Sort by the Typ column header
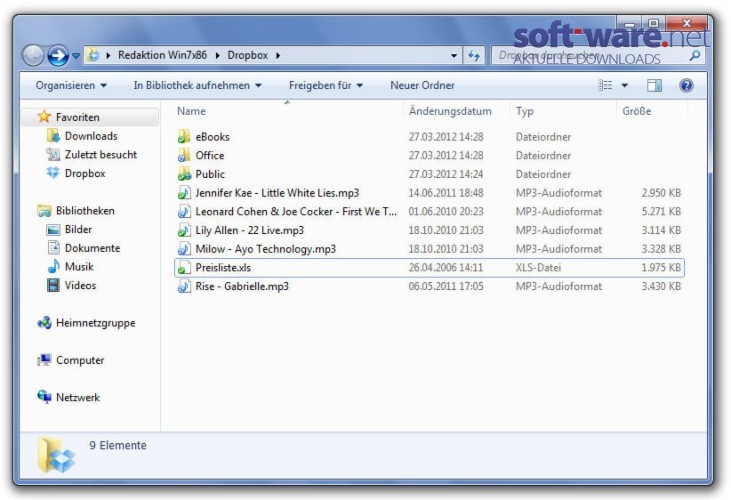 524,111
